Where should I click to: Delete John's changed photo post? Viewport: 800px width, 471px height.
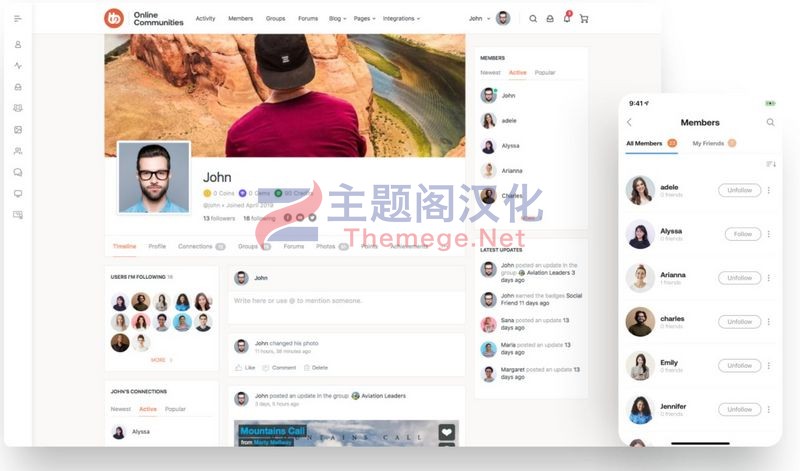click(x=316, y=367)
